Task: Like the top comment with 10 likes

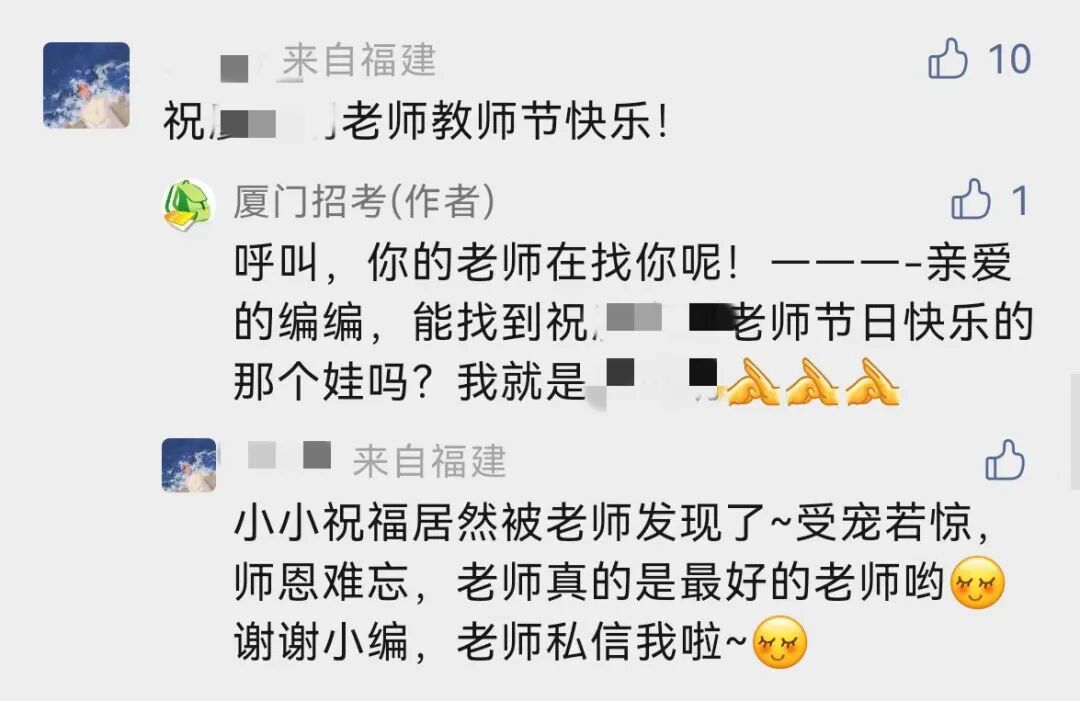Action: tap(948, 59)
